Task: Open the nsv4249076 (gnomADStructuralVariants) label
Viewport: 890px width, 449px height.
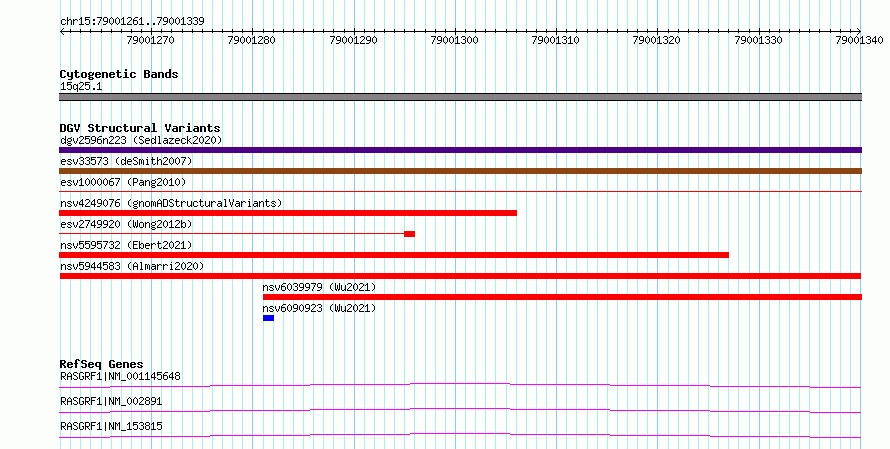Action: [171, 203]
